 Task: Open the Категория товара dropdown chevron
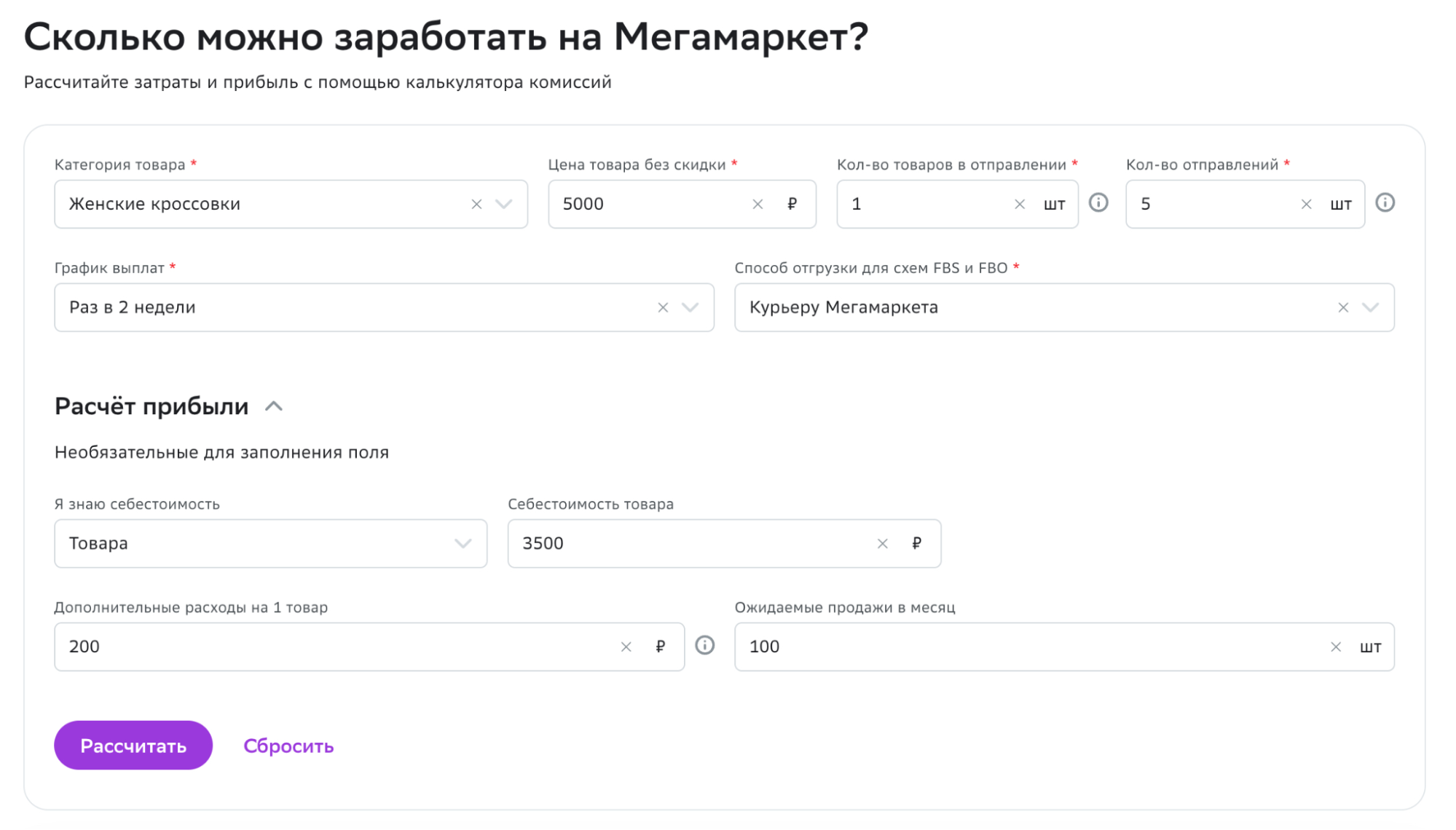click(x=504, y=205)
